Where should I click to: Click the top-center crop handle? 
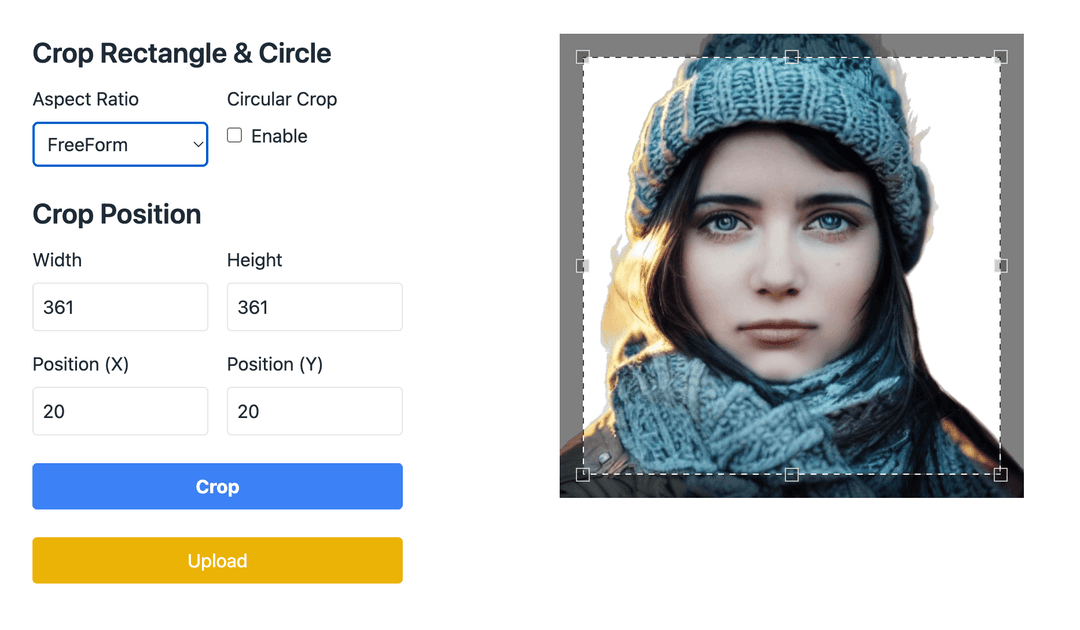pyautogui.click(x=793, y=55)
